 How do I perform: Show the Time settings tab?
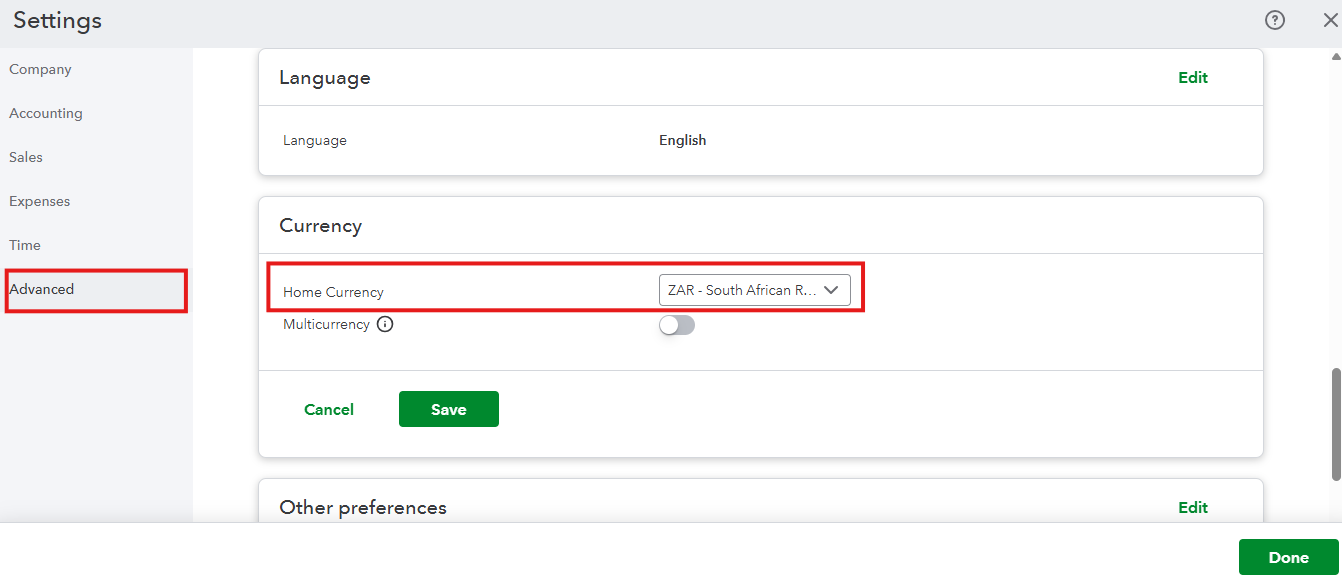coord(25,246)
